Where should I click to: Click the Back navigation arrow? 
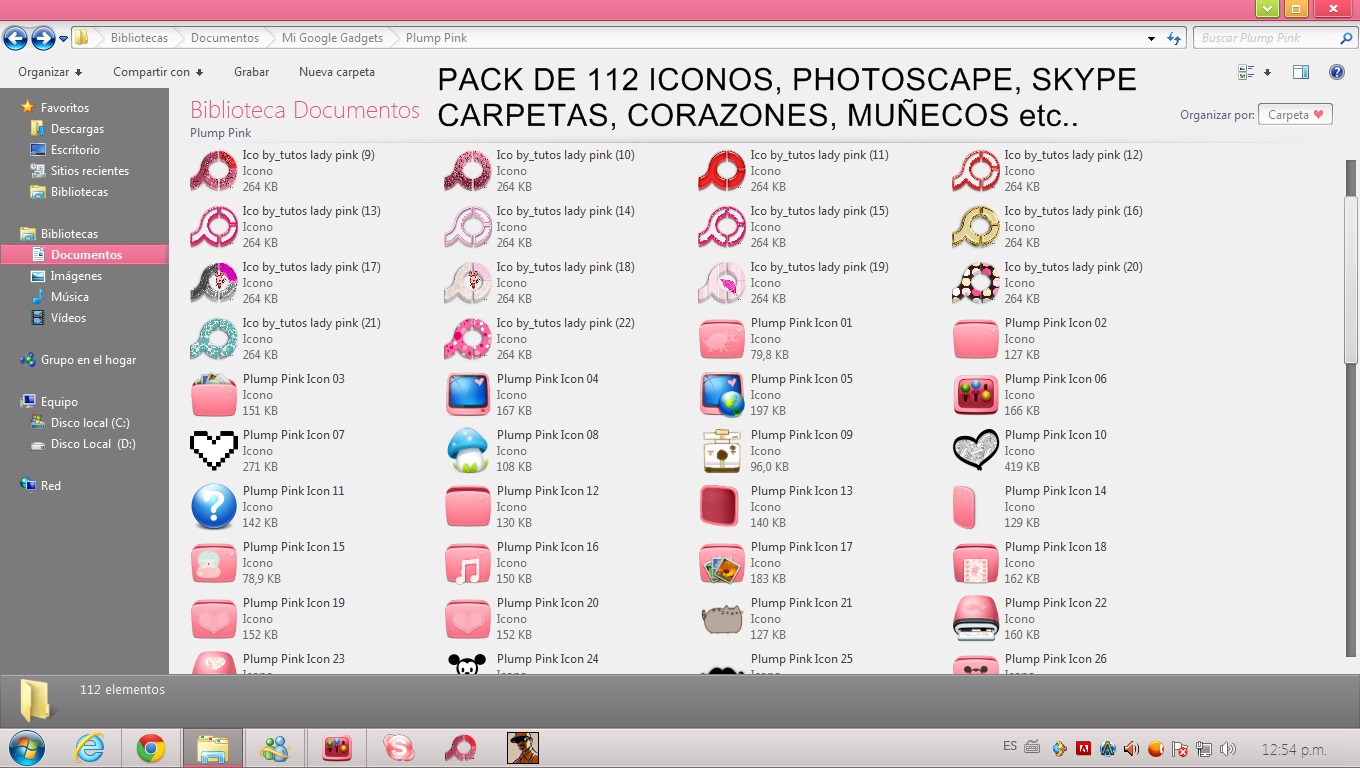16,38
